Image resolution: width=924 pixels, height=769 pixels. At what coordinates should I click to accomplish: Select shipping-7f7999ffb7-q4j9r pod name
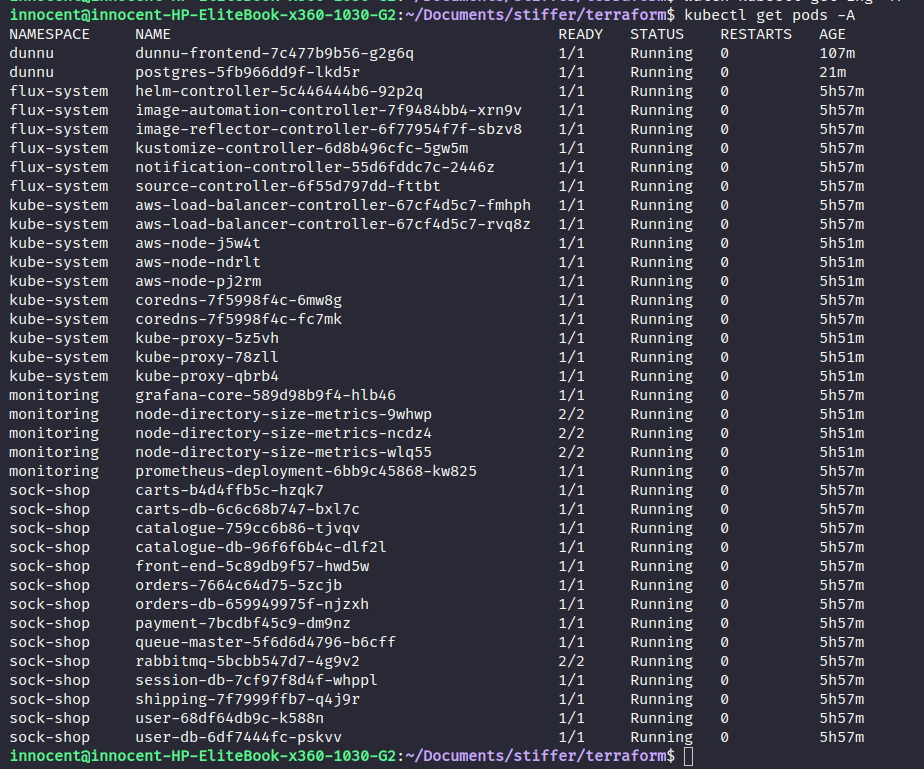[x=248, y=699]
